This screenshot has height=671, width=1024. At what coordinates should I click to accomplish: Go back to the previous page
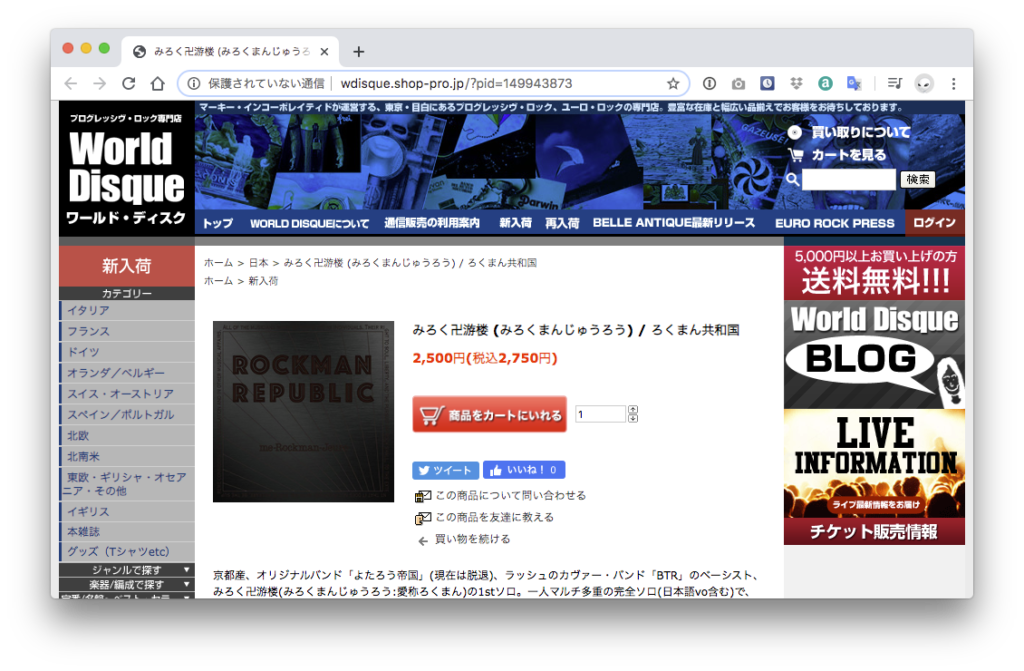[71, 84]
